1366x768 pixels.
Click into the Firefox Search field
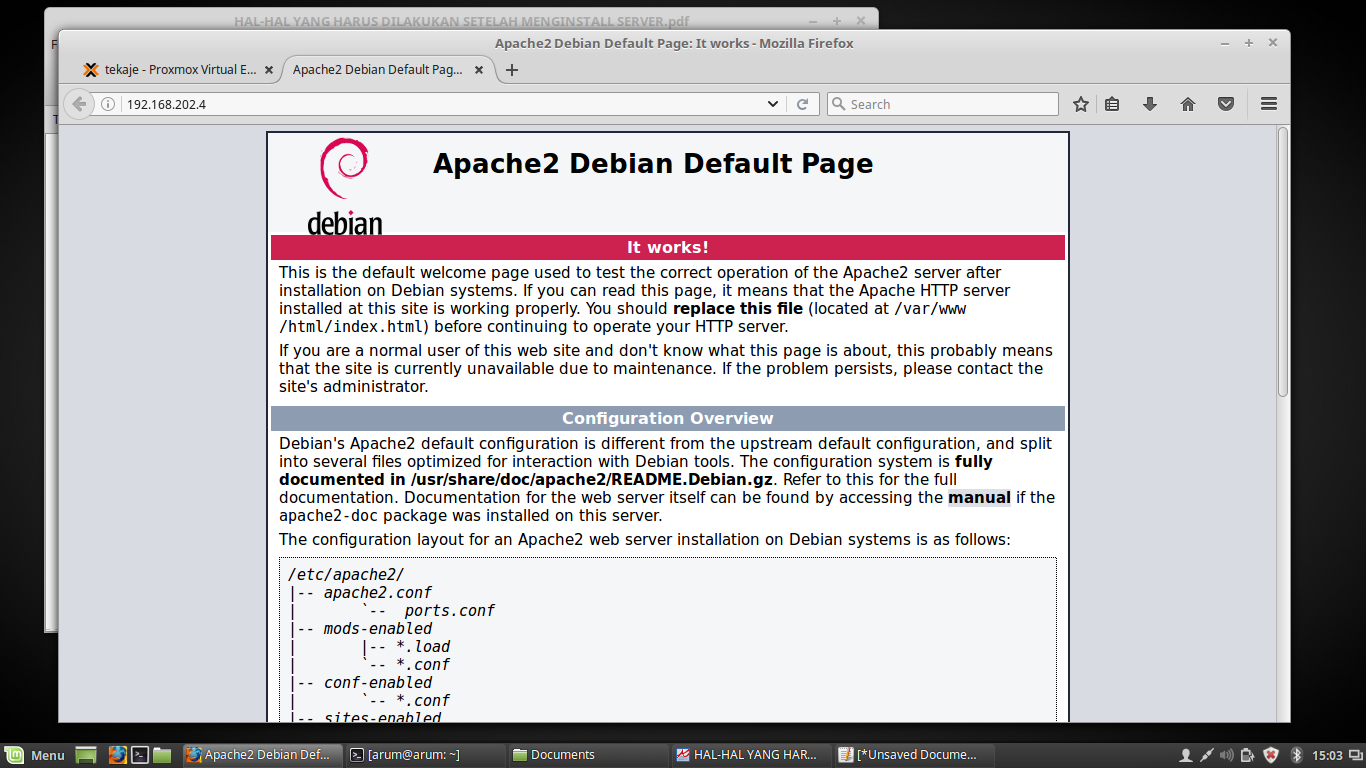pos(942,104)
